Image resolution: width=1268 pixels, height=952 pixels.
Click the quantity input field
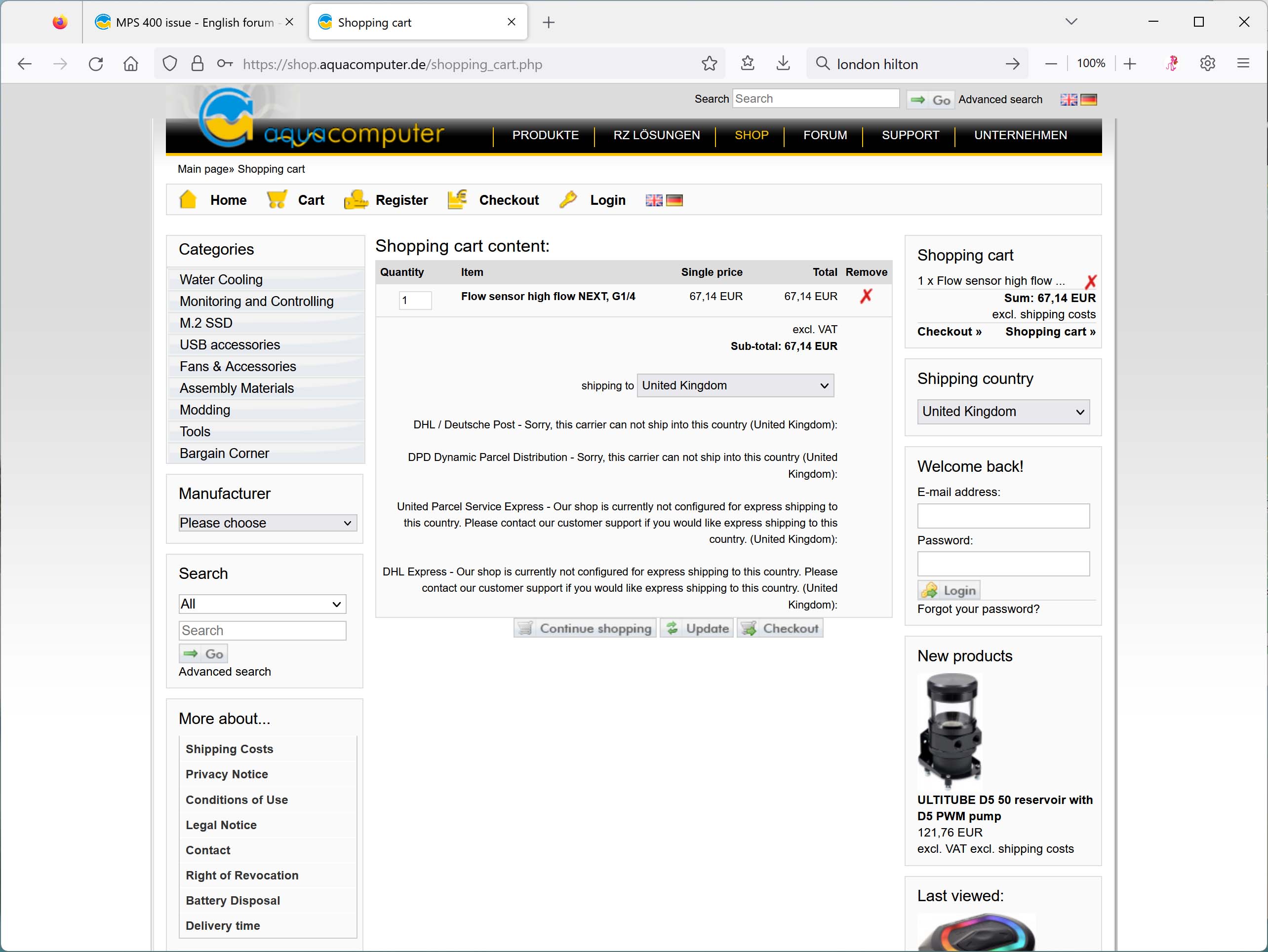point(414,300)
